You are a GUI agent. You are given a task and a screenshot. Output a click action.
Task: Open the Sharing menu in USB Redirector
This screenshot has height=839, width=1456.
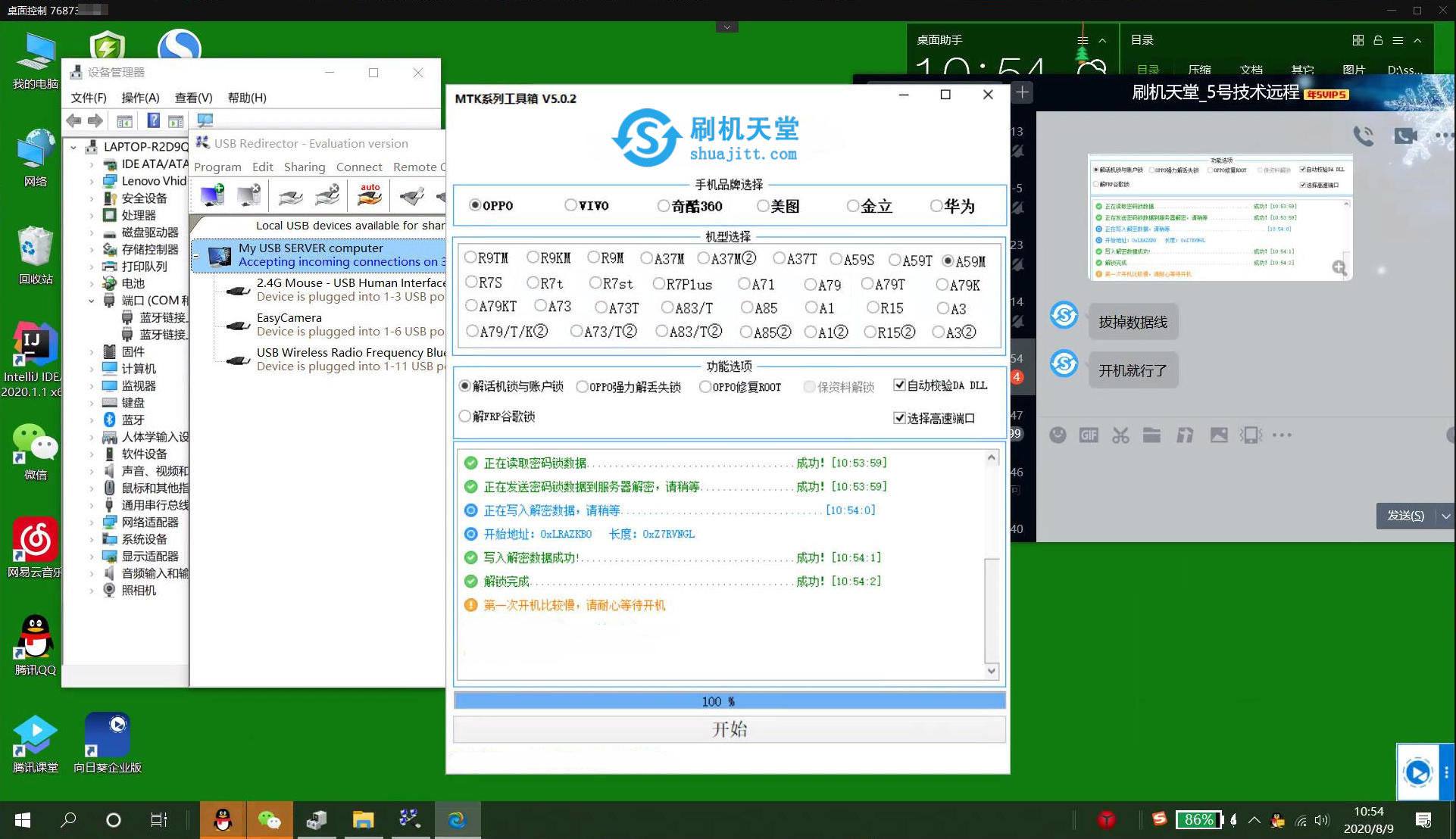click(305, 167)
